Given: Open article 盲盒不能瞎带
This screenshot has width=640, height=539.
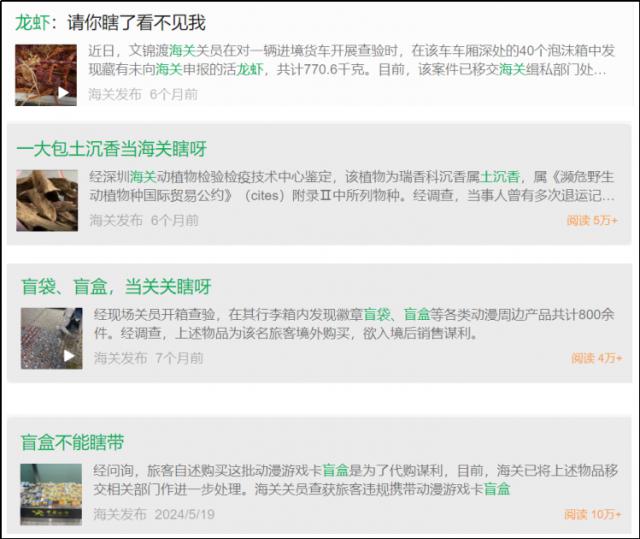Looking at the screenshot, I should tap(72, 443).
